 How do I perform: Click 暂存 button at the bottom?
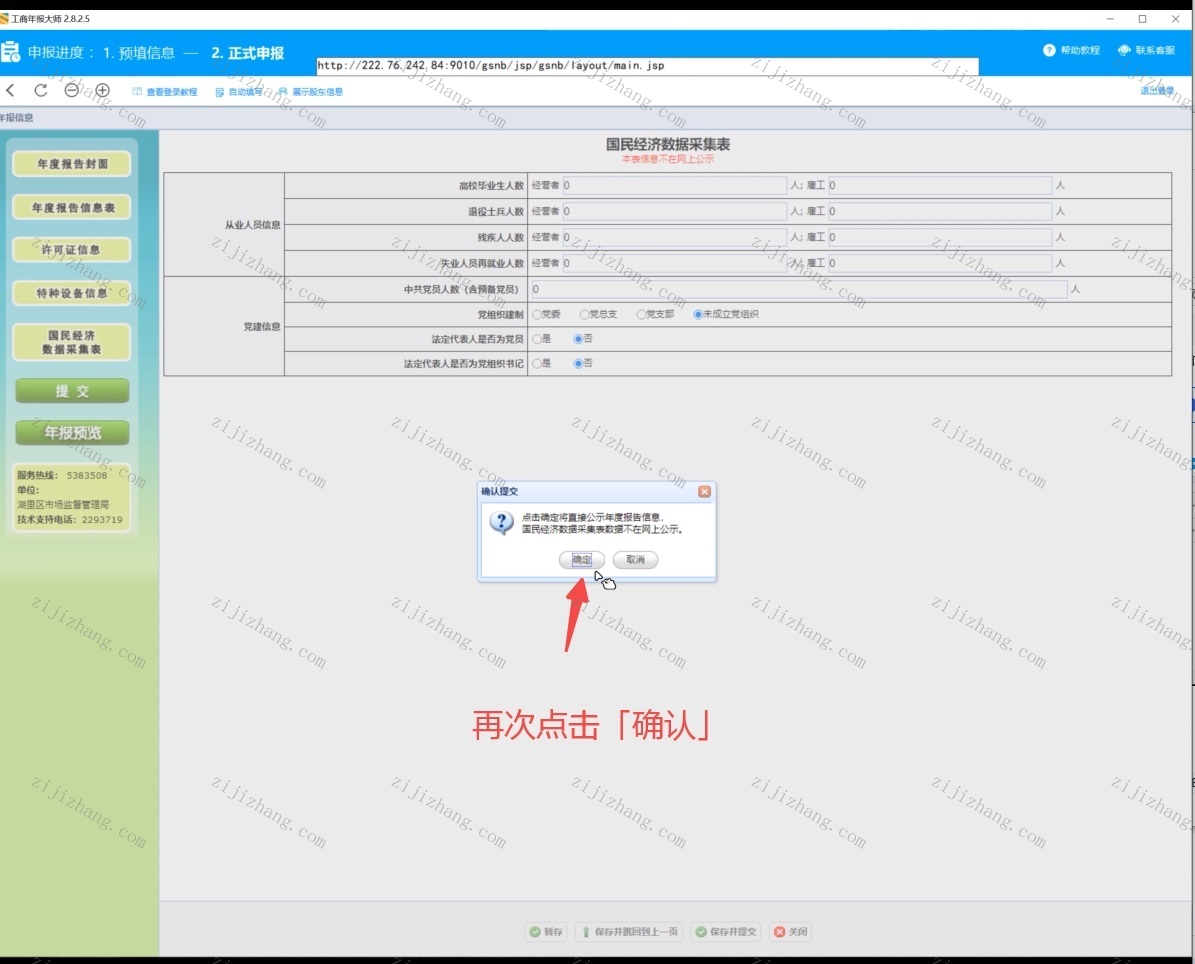[x=546, y=932]
